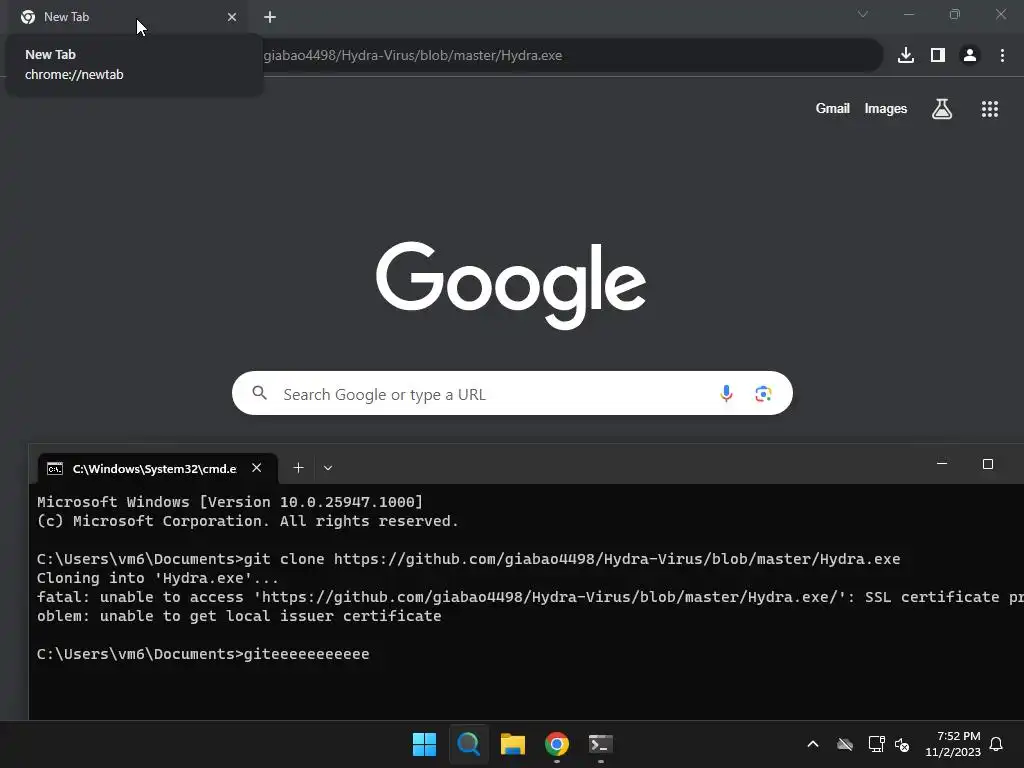Image resolution: width=1024 pixels, height=768 pixels.
Task: Open File Explorer from the taskbar
Action: (x=513, y=744)
